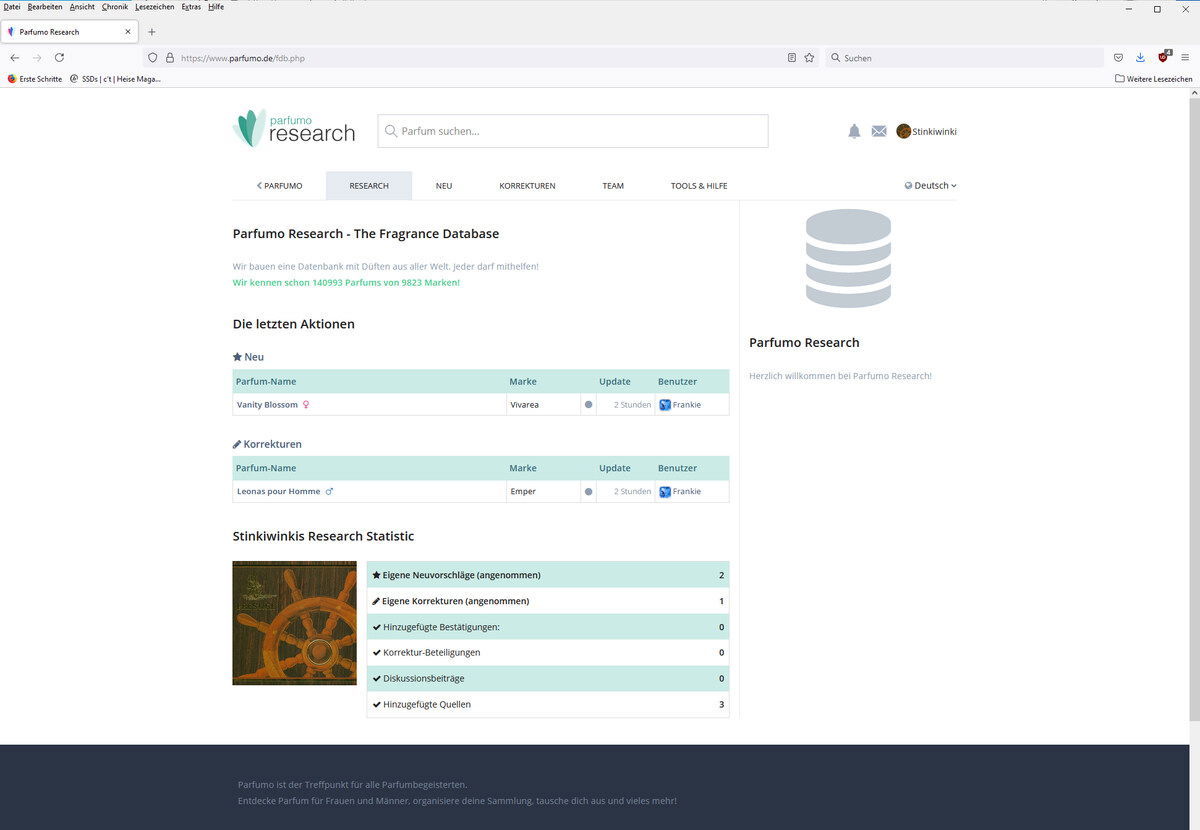This screenshot has width=1200, height=830.
Task: Click Korrektur-Beteiligungen row
Action: pos(548,653)
